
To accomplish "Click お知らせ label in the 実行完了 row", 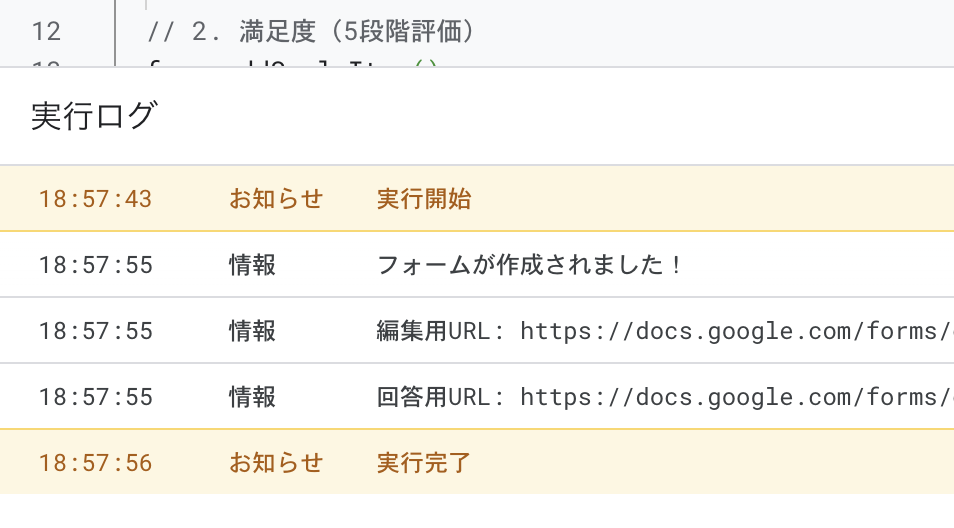I will 276,463.
